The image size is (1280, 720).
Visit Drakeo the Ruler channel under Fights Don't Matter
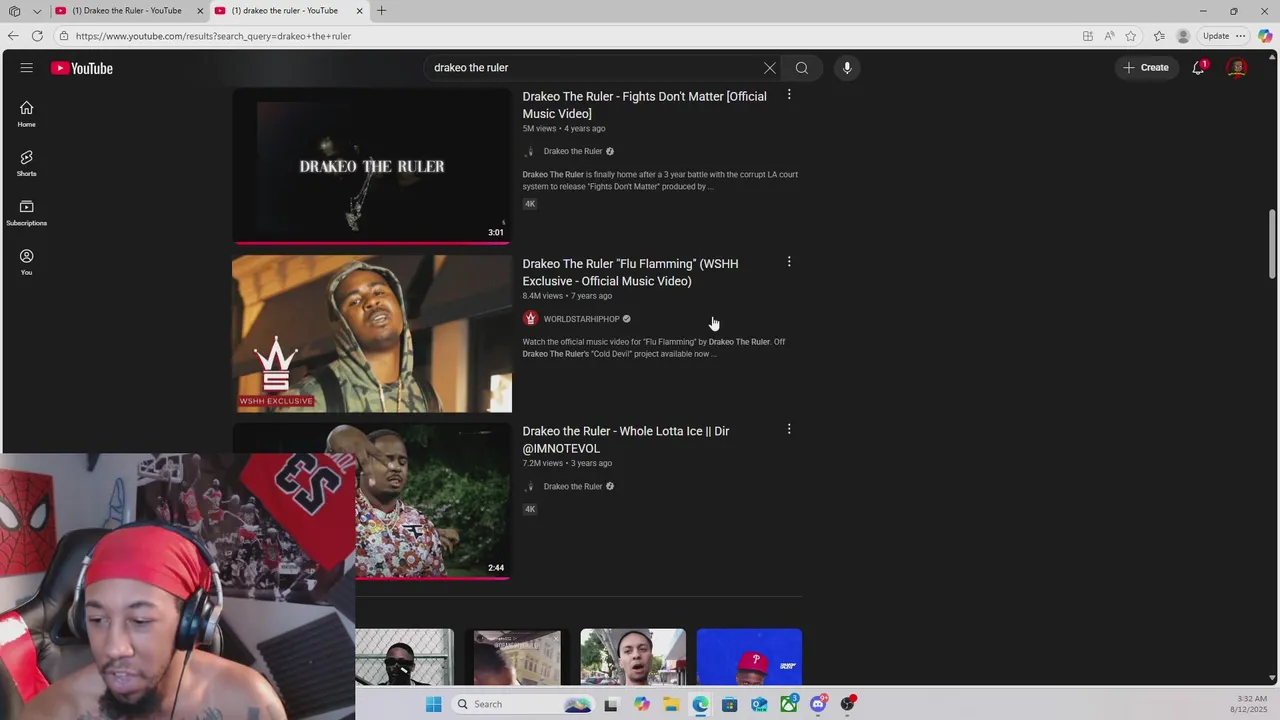573,151
